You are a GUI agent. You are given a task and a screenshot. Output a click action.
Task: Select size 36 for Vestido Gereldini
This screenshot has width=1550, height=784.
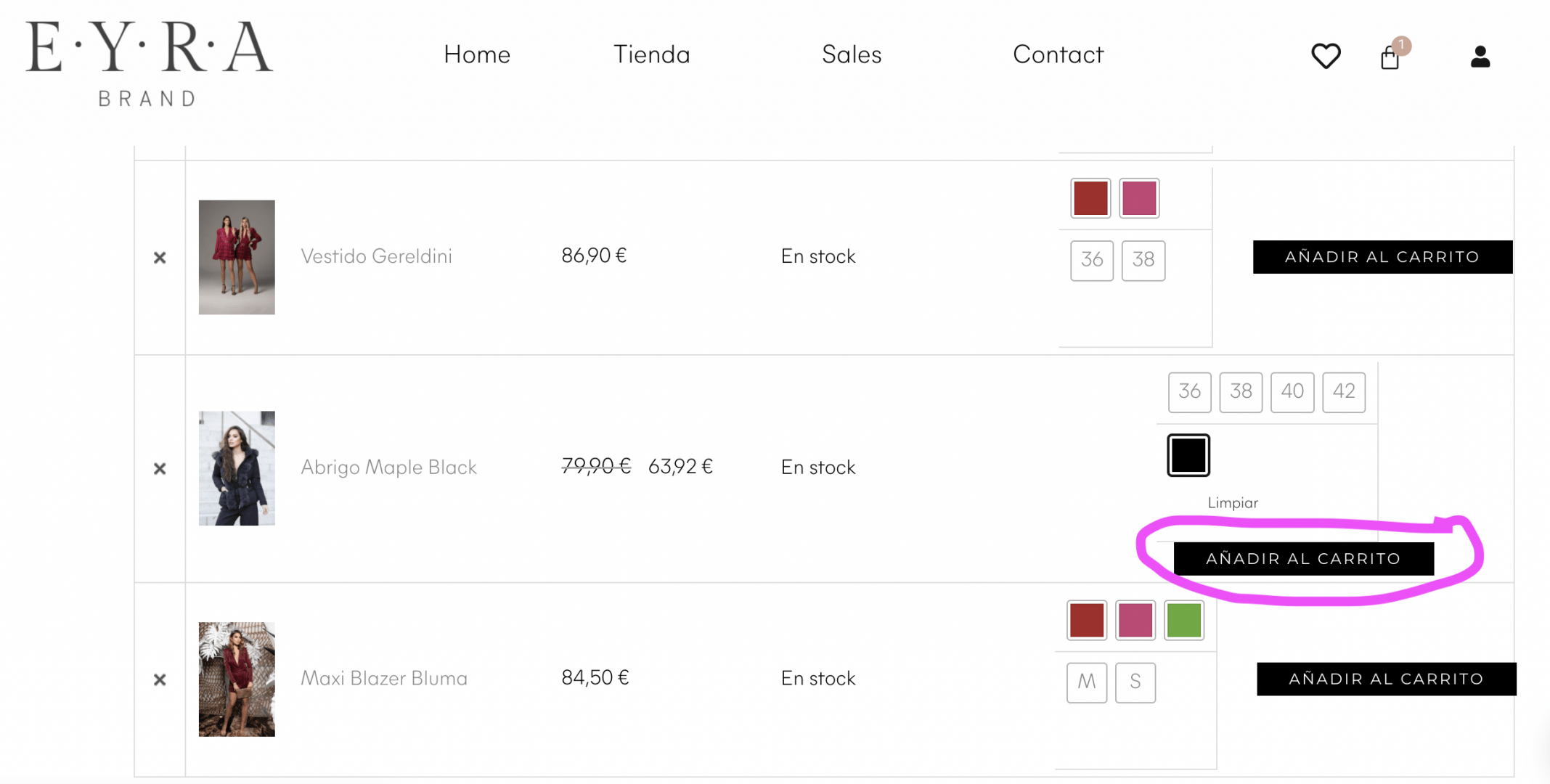click(x=1092, y=261)
